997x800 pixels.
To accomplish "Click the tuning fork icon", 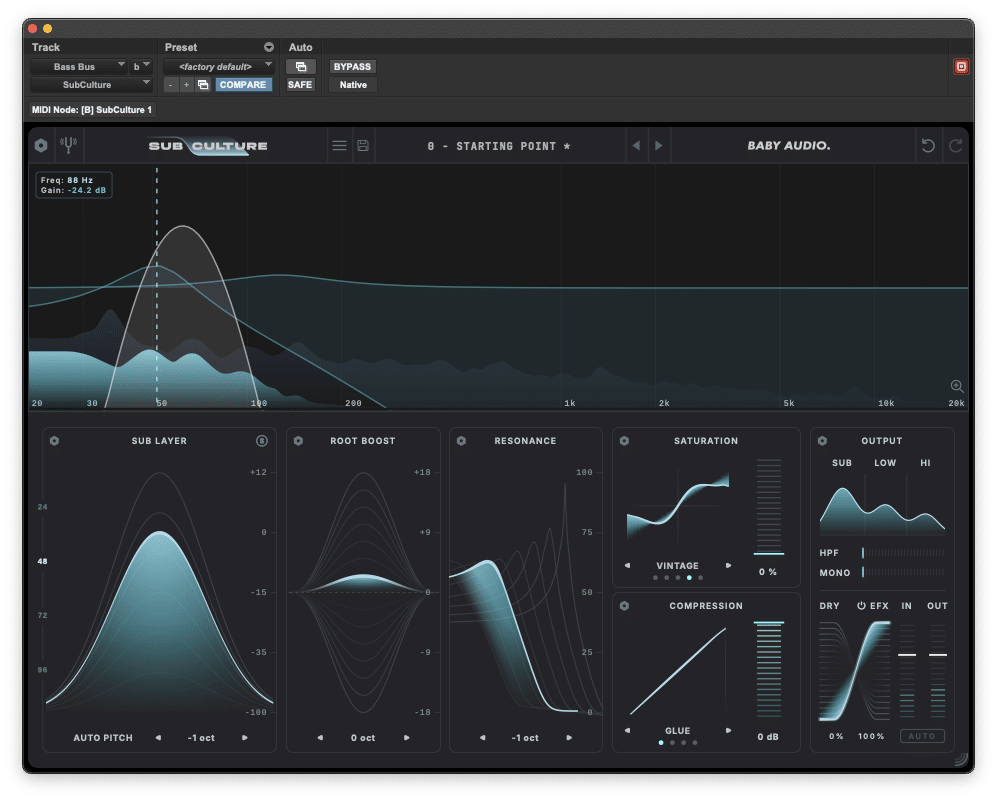I will (x=68, y=146).
